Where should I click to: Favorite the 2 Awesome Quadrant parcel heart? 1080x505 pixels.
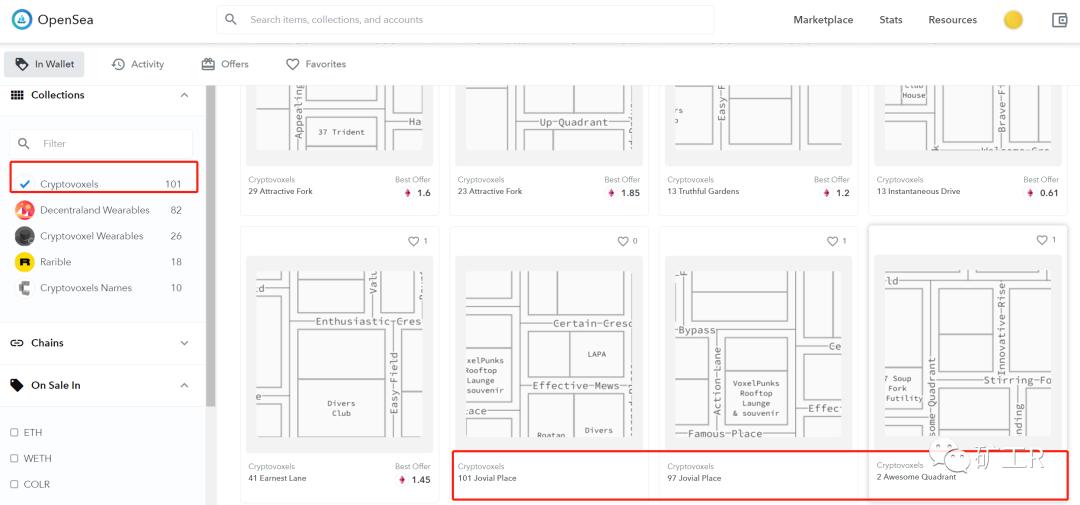pos(1042,240)
